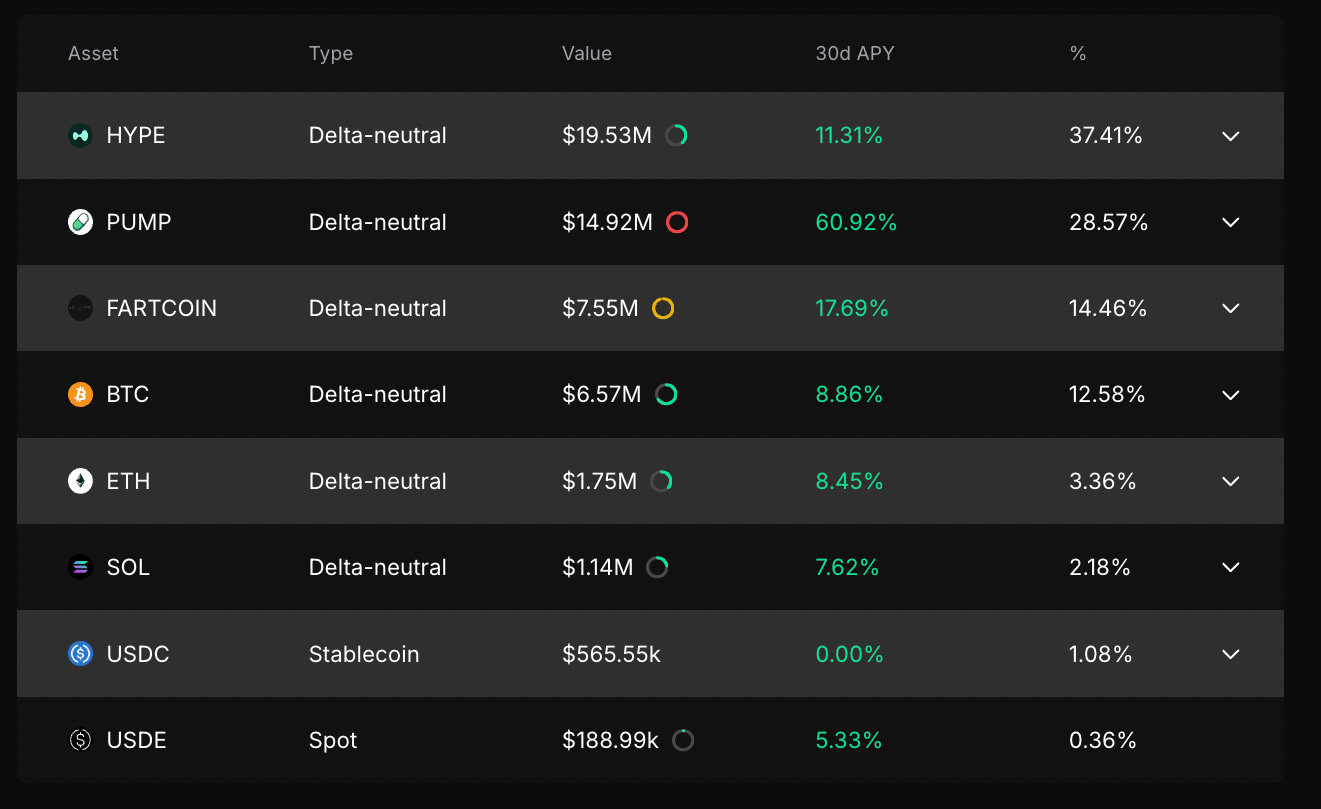Click the Type column header
Viewport: 1321px width, 809px height.
[x=330, y=54]
